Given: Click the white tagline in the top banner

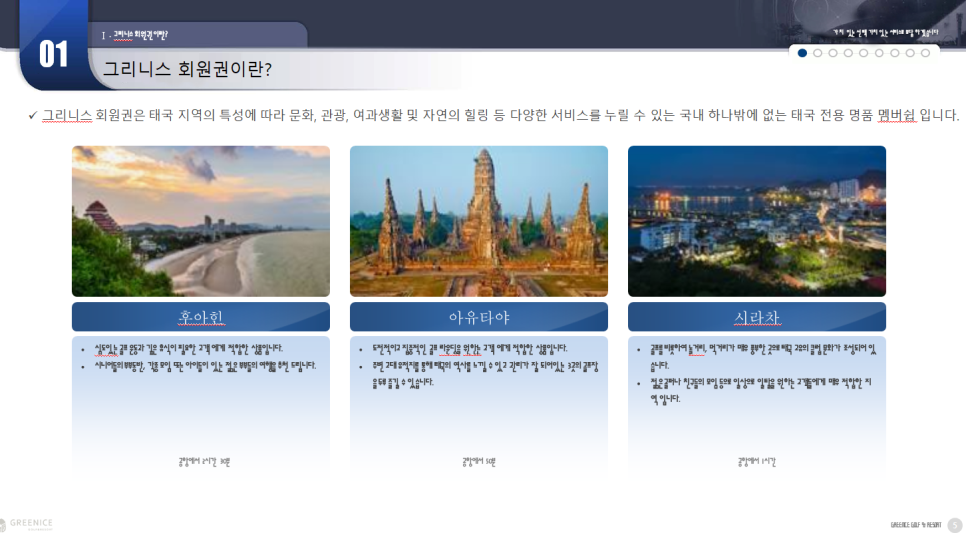Looking at the screenshot, I should [x=885, y=32].
